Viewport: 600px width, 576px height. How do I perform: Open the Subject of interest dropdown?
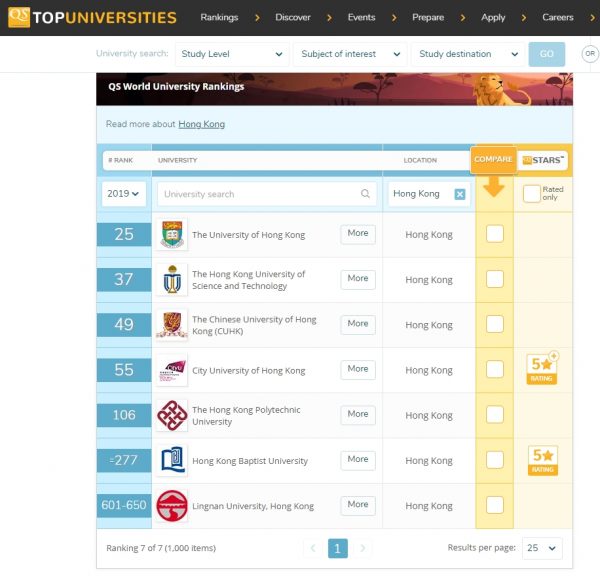click(351, 54)
